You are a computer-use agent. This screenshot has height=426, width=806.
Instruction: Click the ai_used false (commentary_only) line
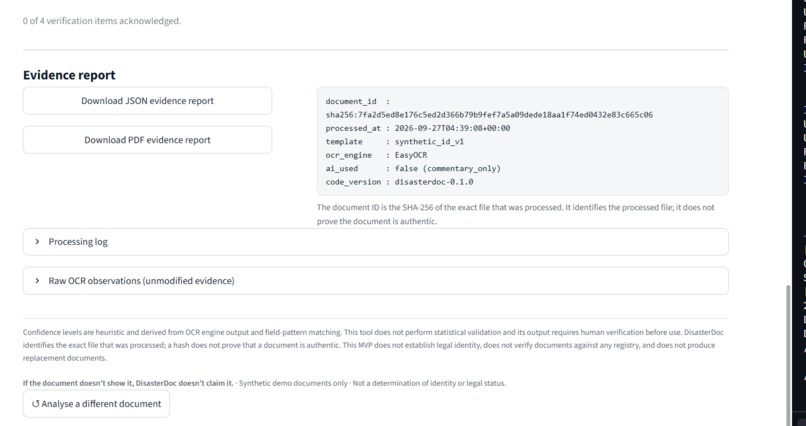pyautogui.click(x=413, y=169)
